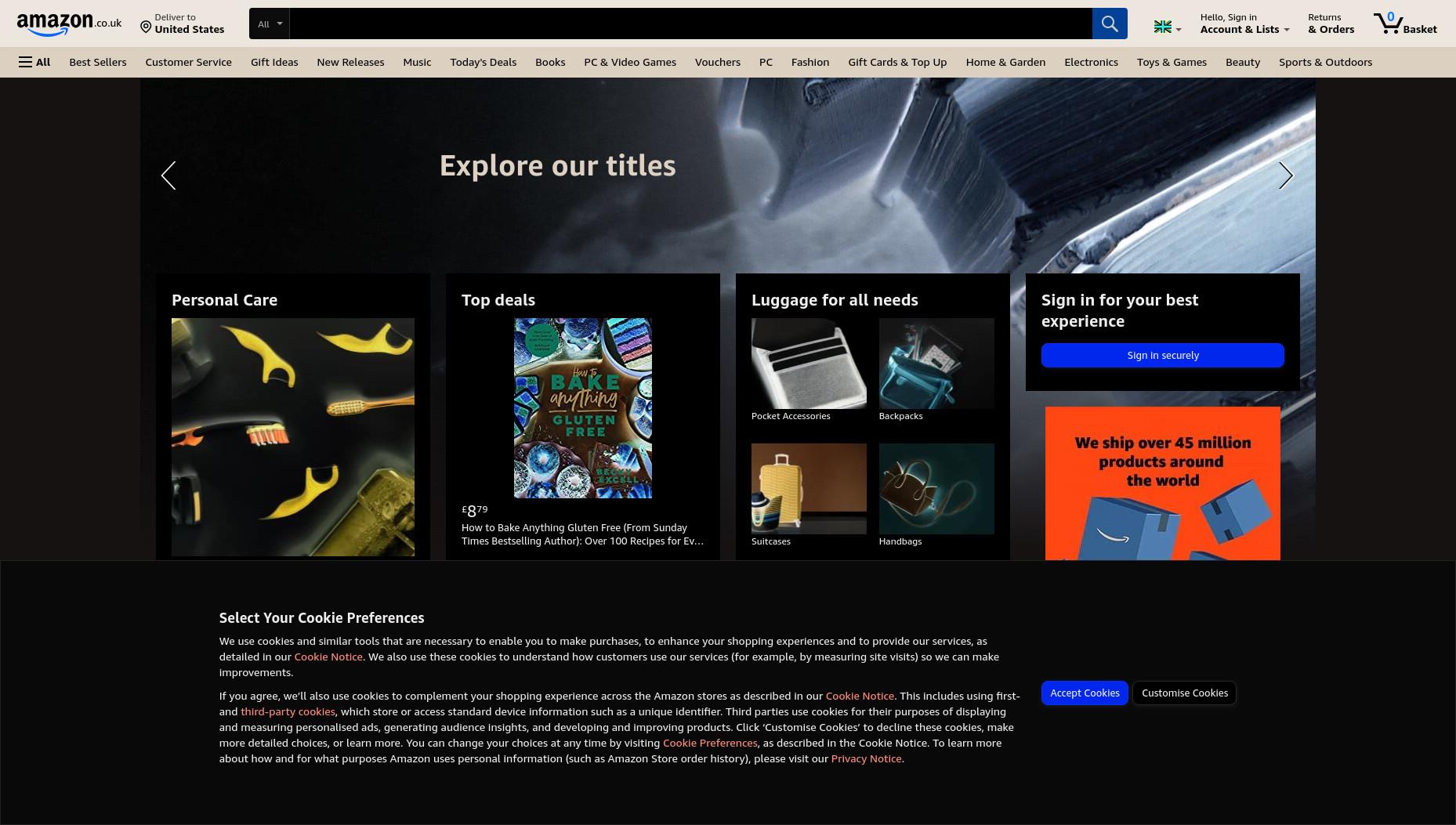Click the Sign in securely button
The height and width of the screenshot is (825, 1456).
point(1163,355)
